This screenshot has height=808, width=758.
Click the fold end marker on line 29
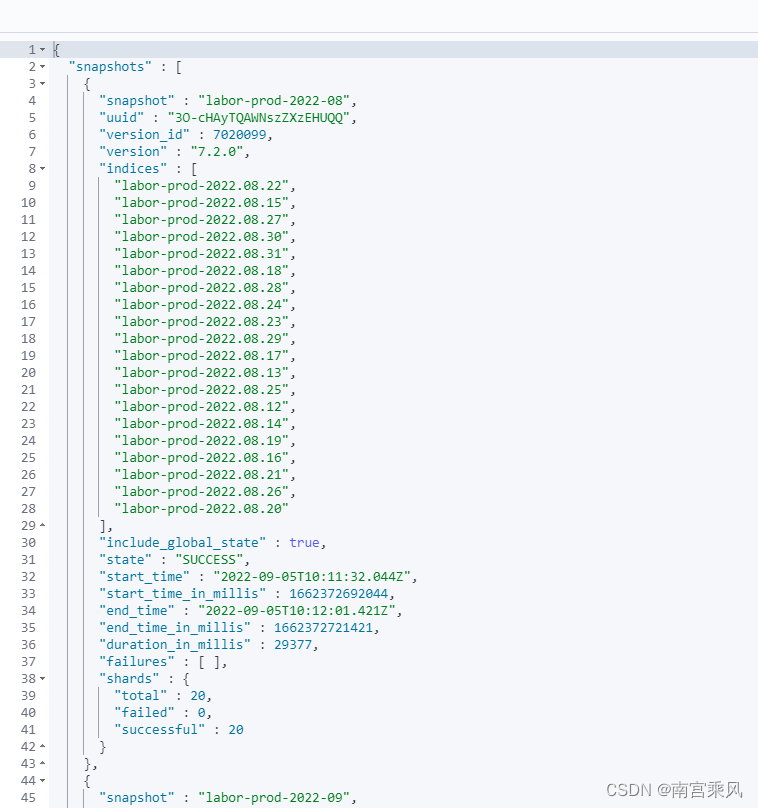click(x=42, y=526)
